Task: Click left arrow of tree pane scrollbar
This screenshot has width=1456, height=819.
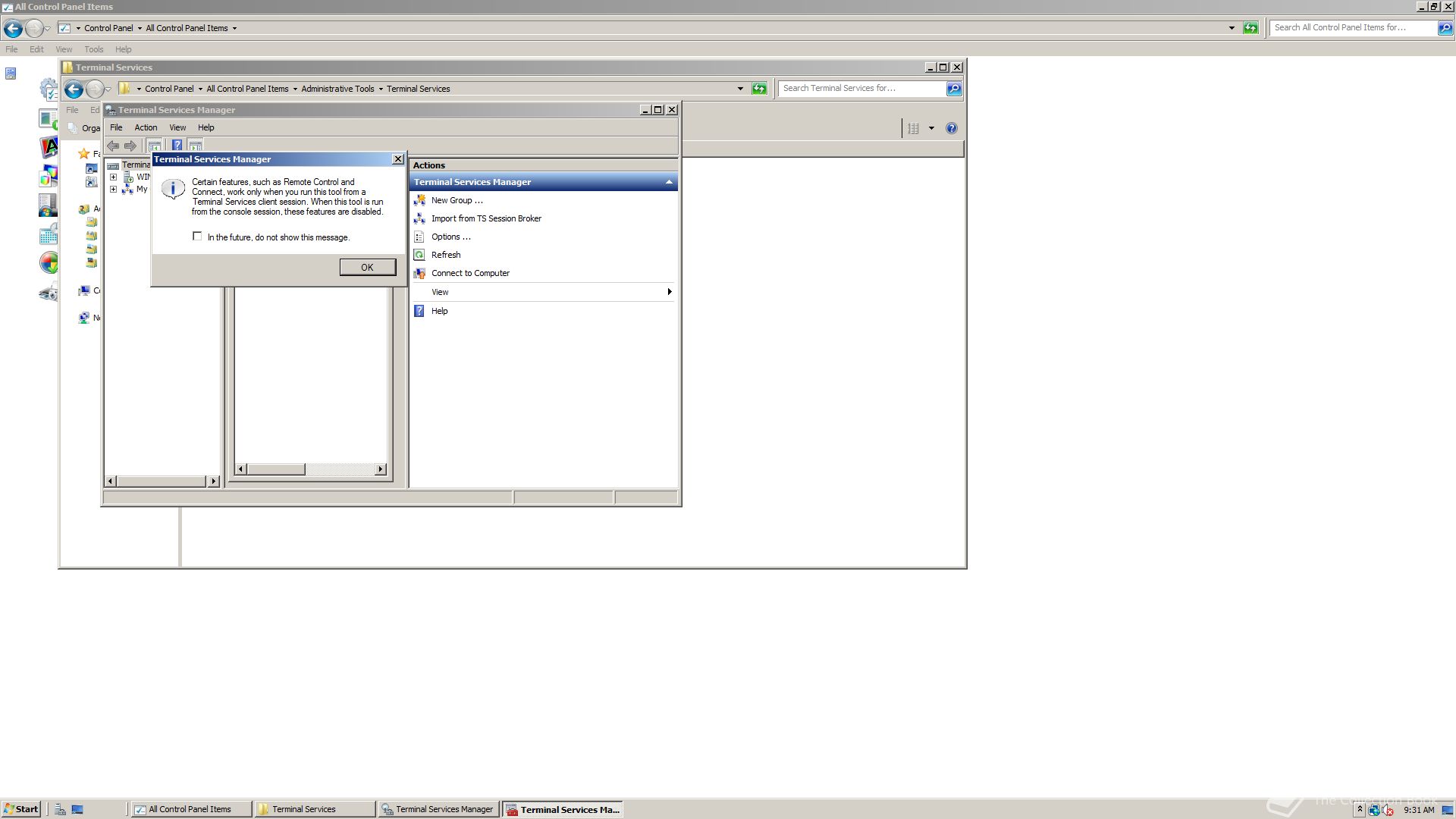Action: click(x=111, y=481)
